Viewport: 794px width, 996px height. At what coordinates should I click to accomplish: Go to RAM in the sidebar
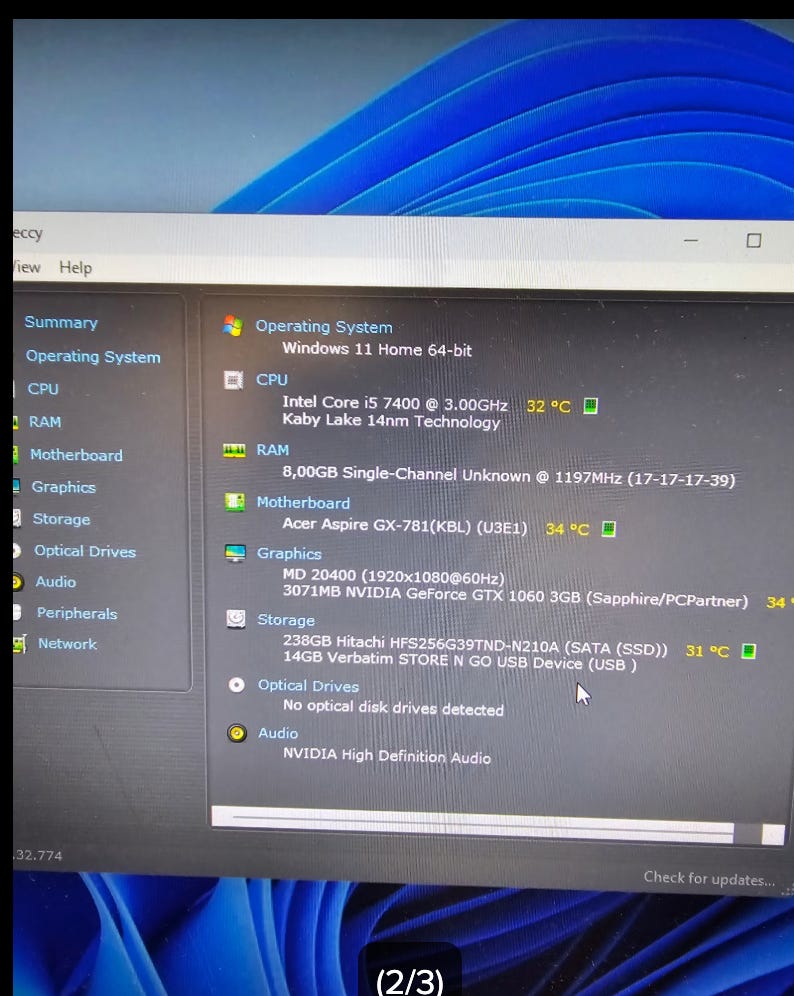pyautogui.click(x=45, y=422)
